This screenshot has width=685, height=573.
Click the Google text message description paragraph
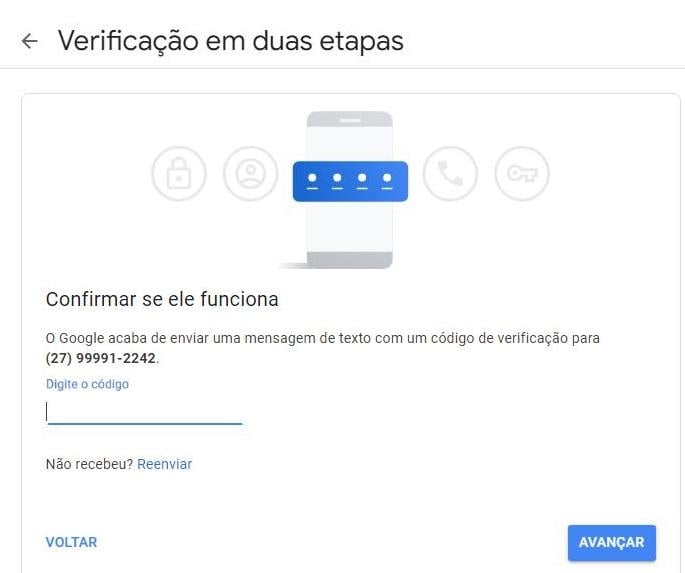tap(322, 348)
